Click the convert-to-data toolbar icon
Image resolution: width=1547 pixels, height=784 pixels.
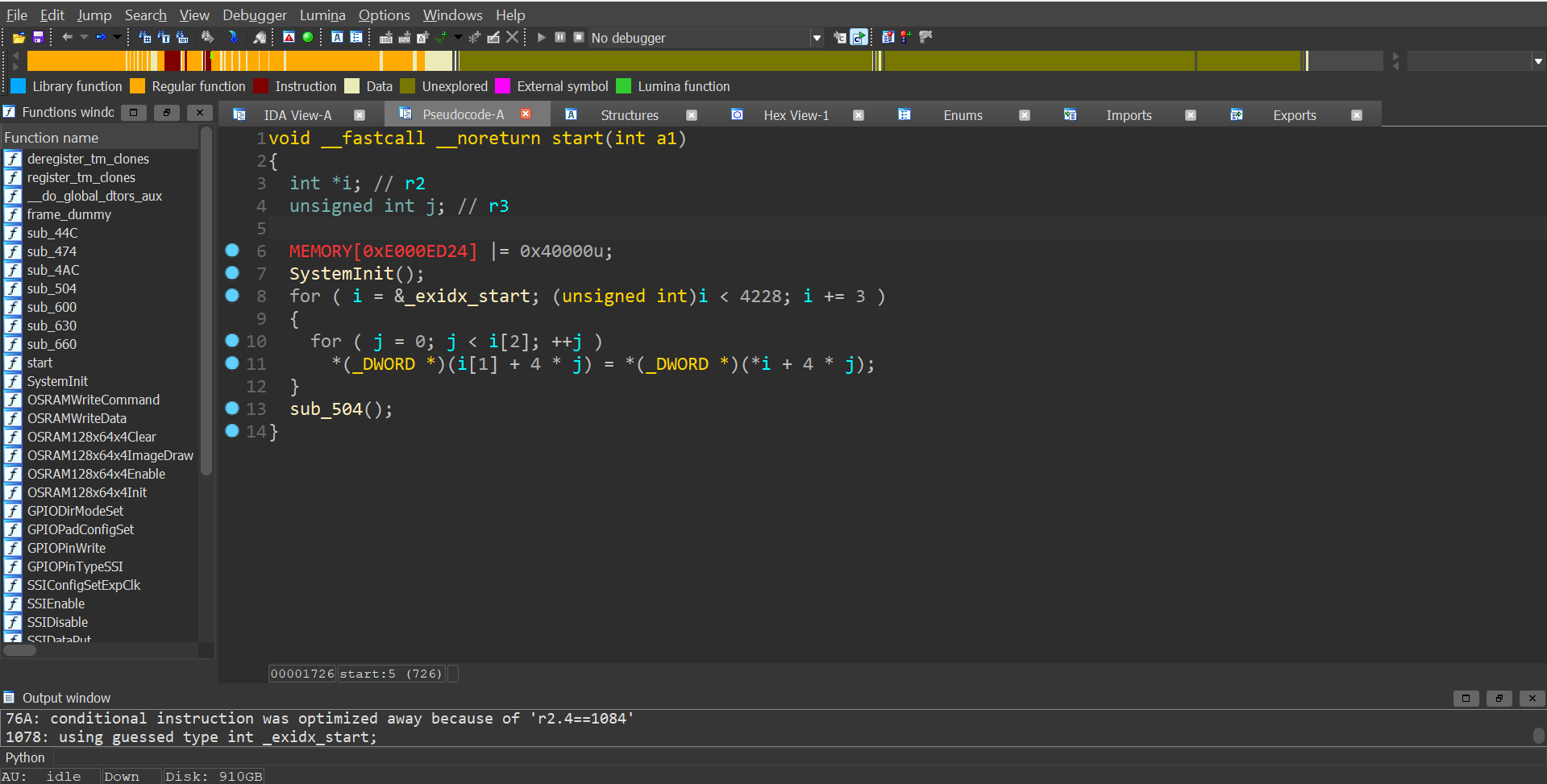coord(404,37)
